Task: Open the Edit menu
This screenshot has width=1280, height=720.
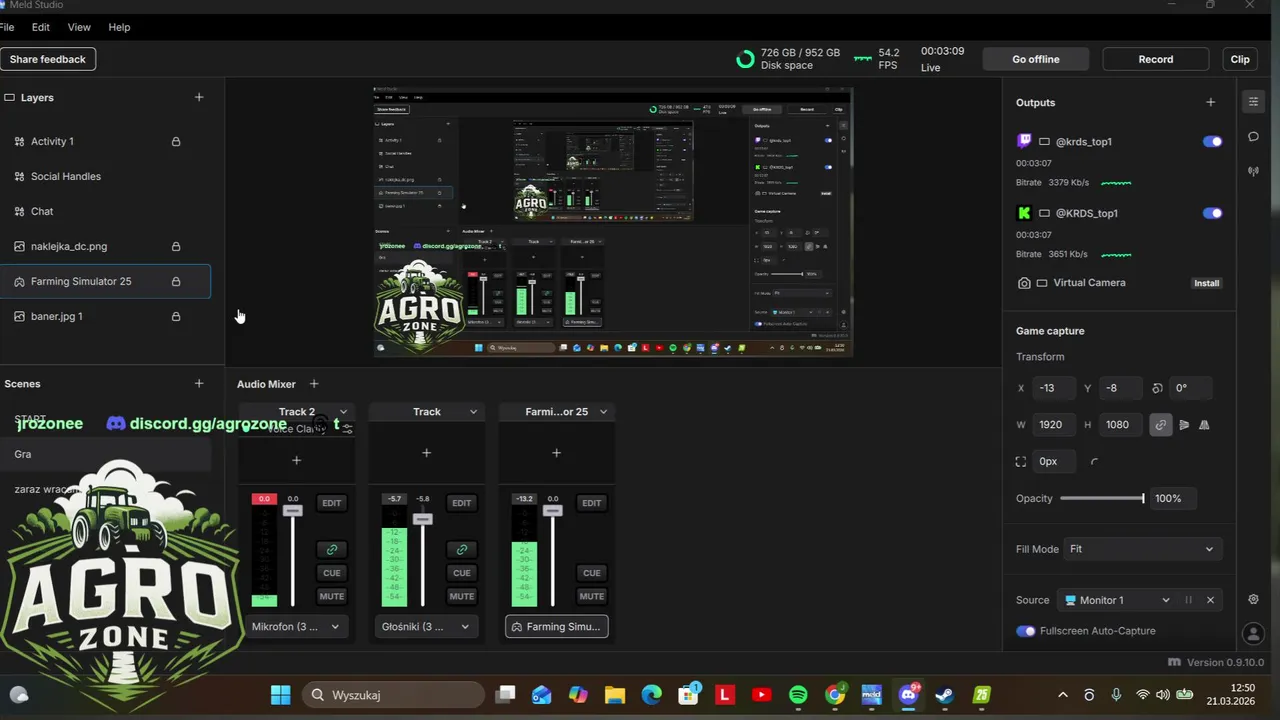Action: tap(40, 27)
